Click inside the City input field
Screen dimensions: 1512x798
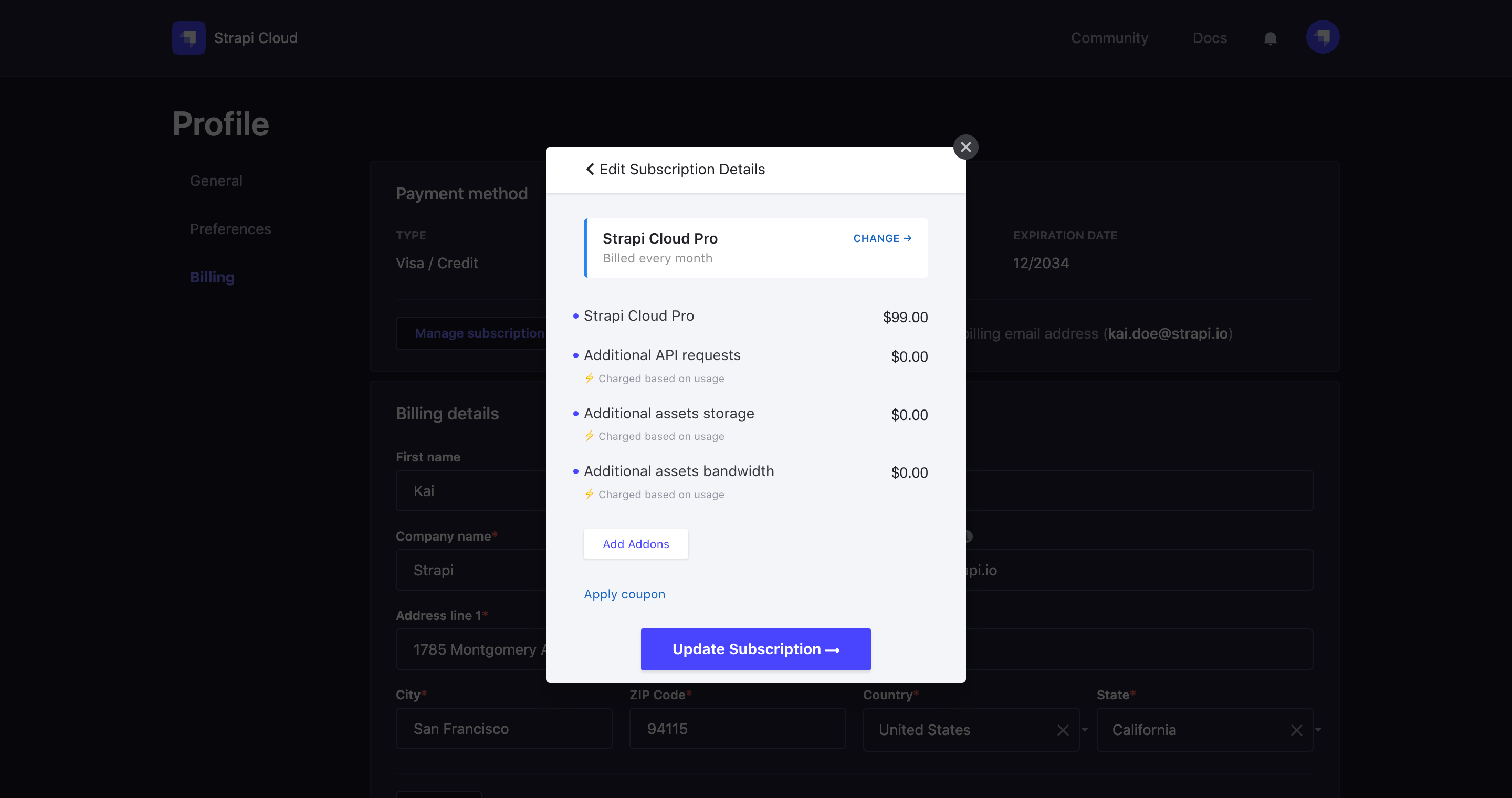click(x=503, y=729)
